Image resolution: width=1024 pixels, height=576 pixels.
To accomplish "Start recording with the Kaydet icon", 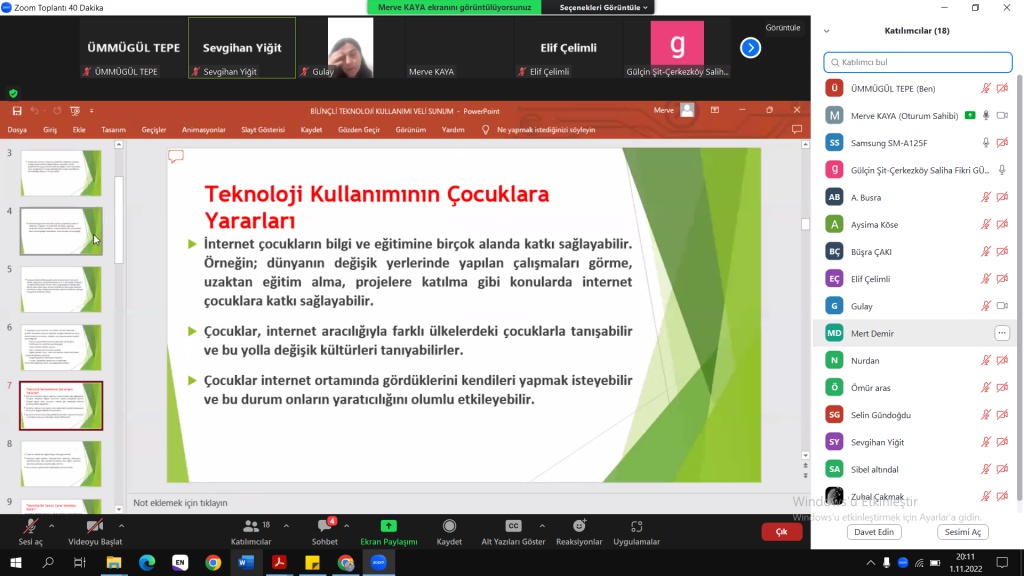I will tap(449, 527).
